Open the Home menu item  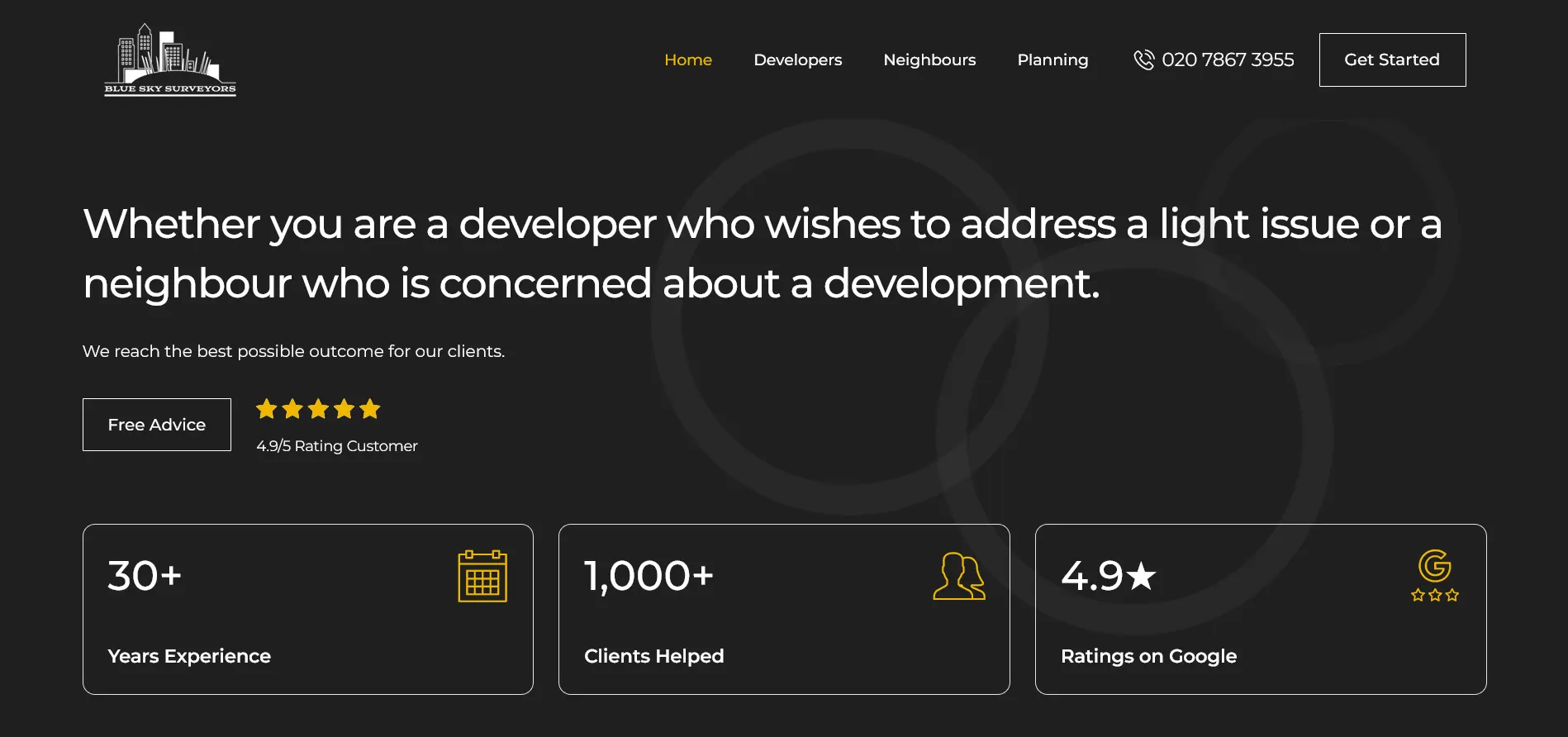coord(688,59)
